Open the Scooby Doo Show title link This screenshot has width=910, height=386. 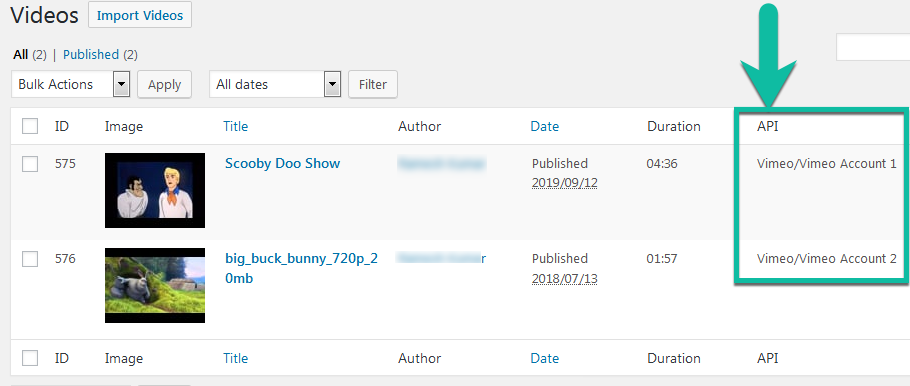point(283,163)
